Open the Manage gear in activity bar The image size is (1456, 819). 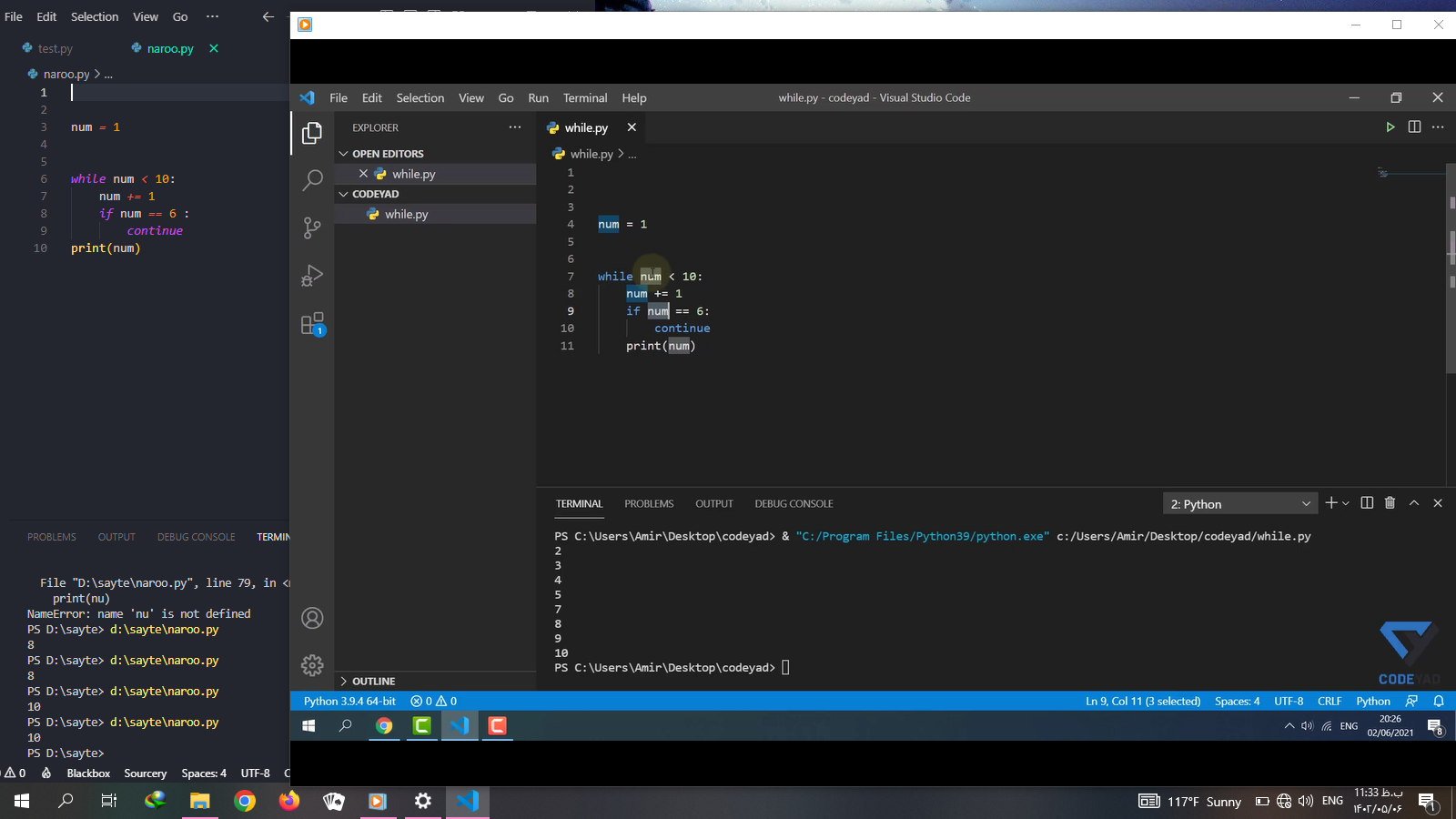click(312, 665)
